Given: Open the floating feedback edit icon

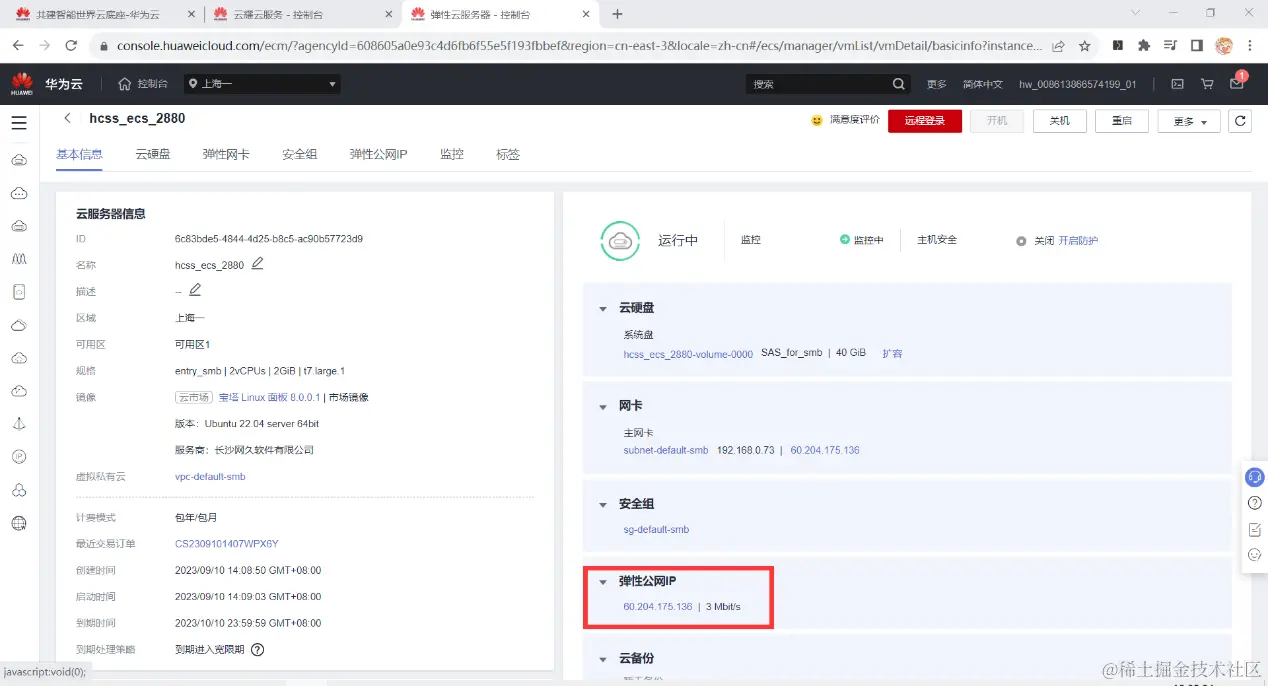Looking at the screenshot, I should (x=1255, y=529).
